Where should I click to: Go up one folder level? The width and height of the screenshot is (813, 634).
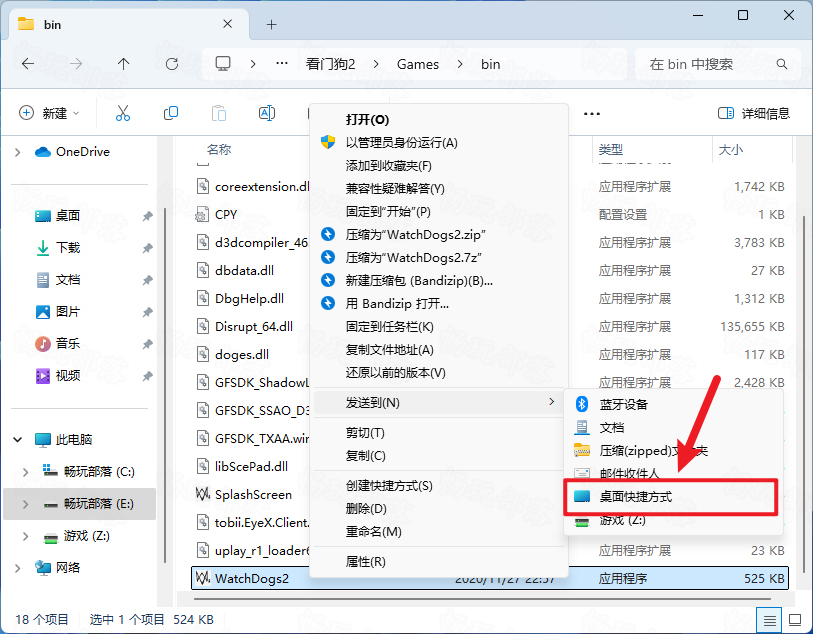[x=123, y=64]
